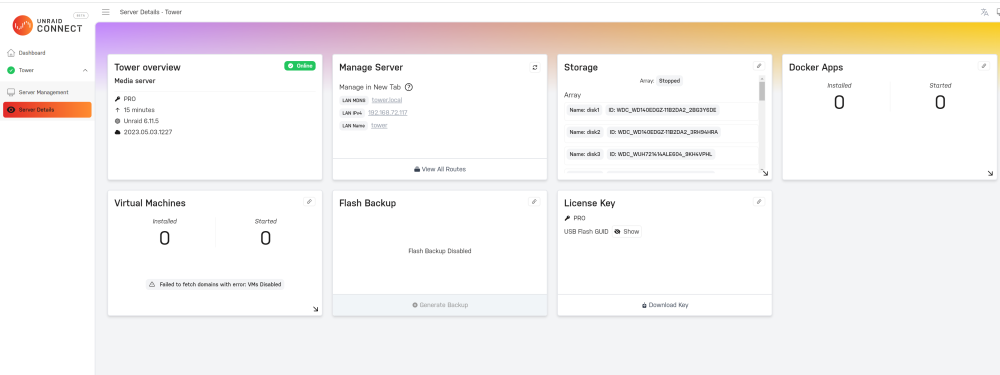Image resolution: width=1000 pixels, height=375 pixels.
Task: Collapse the Tower server group chevron
Action: [85, 70]
